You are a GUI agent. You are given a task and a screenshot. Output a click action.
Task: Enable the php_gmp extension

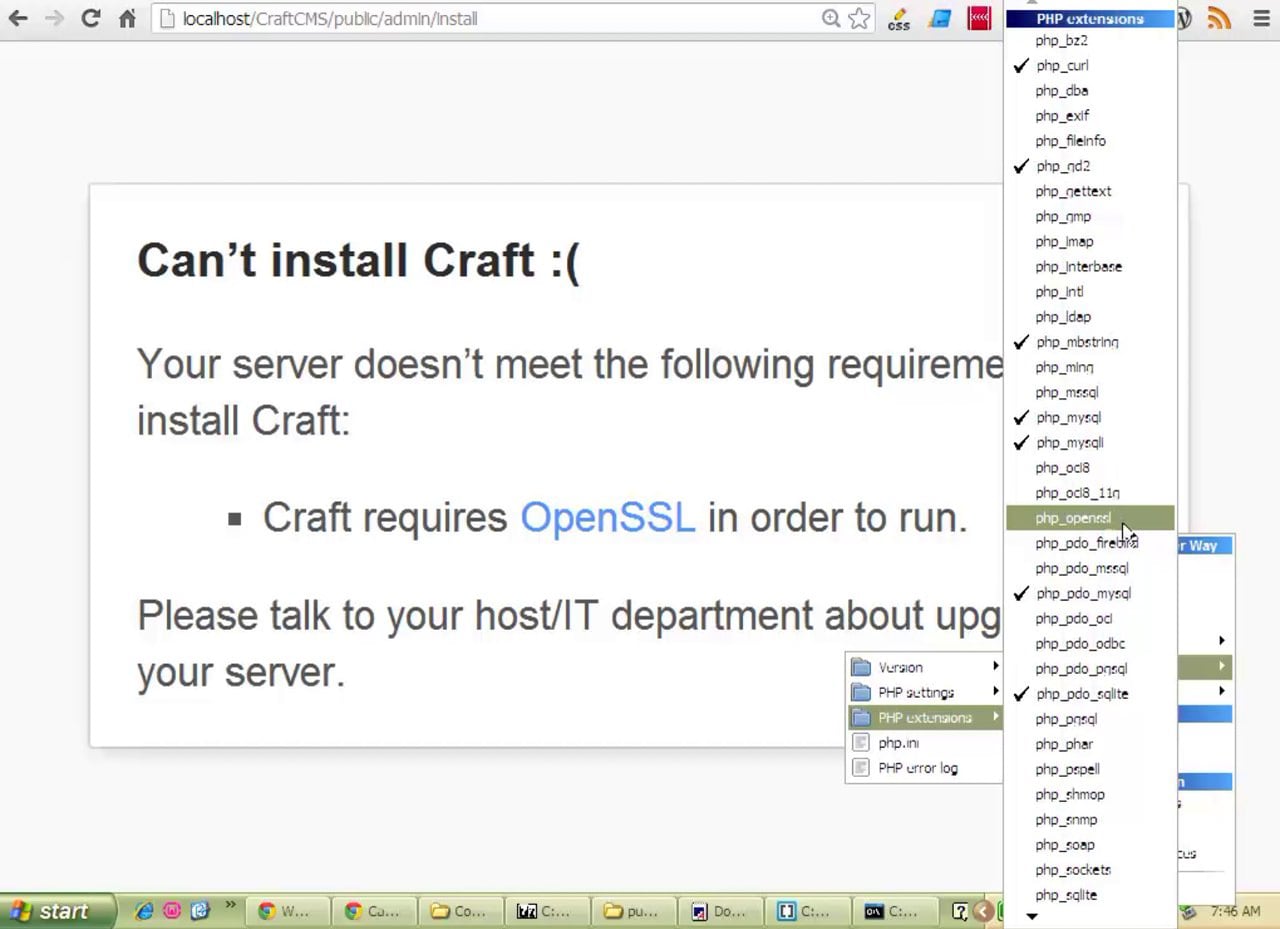pyautogui.click(x=1090, y=216)
